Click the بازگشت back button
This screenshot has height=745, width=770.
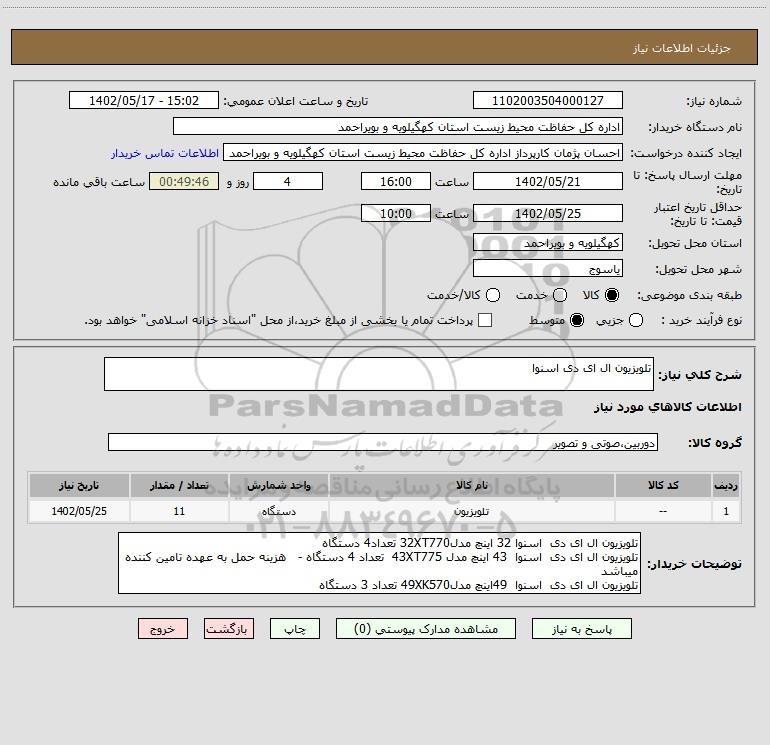[229, 629]
